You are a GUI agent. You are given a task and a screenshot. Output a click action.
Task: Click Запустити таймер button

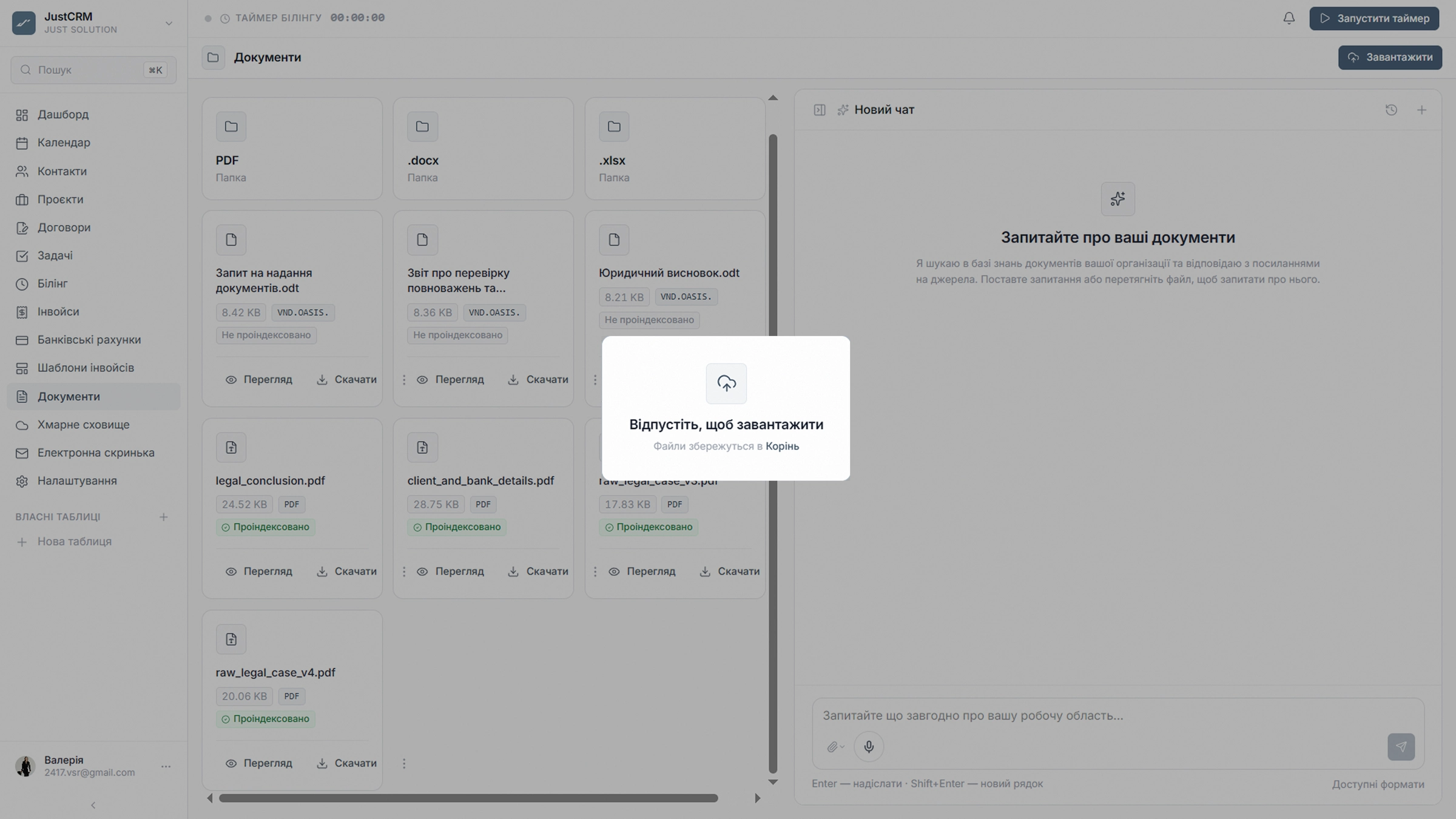1374,18
